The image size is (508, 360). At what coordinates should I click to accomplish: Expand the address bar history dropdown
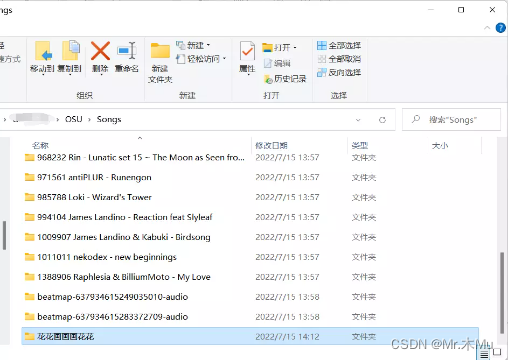358,120
